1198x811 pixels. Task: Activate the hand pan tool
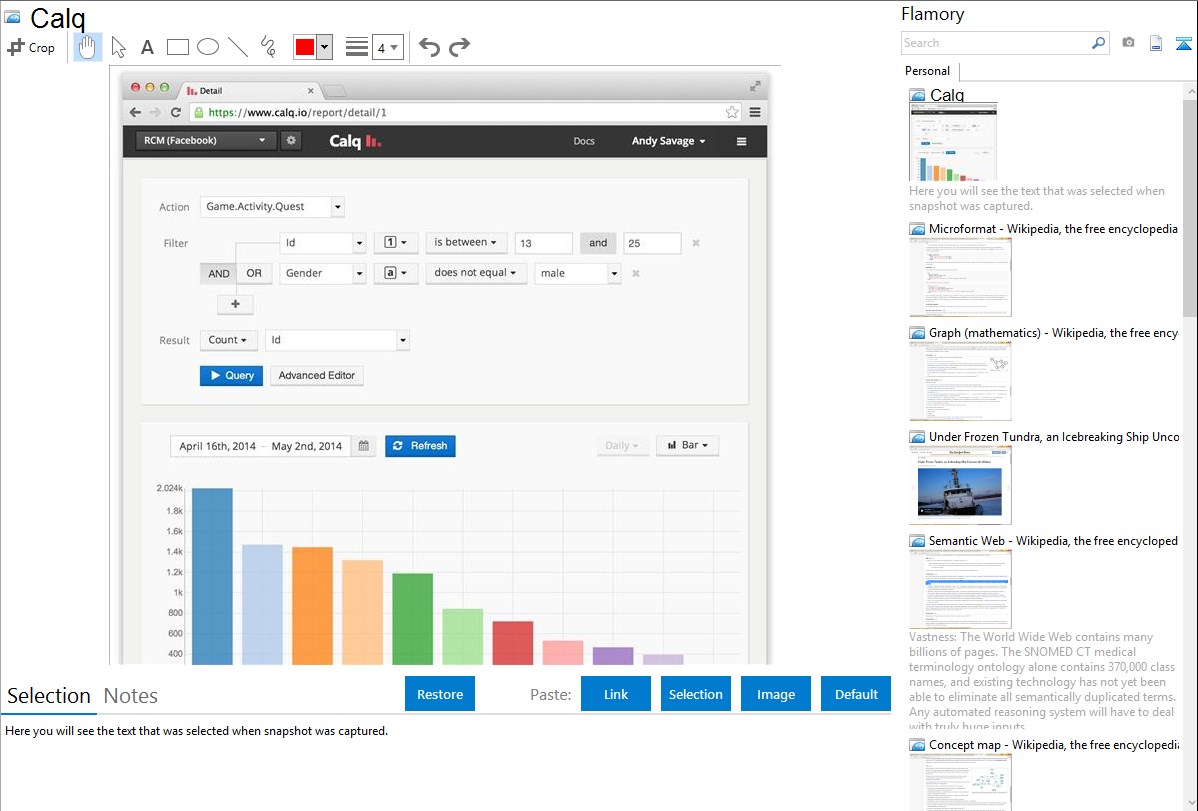click(x=88, y=47)
